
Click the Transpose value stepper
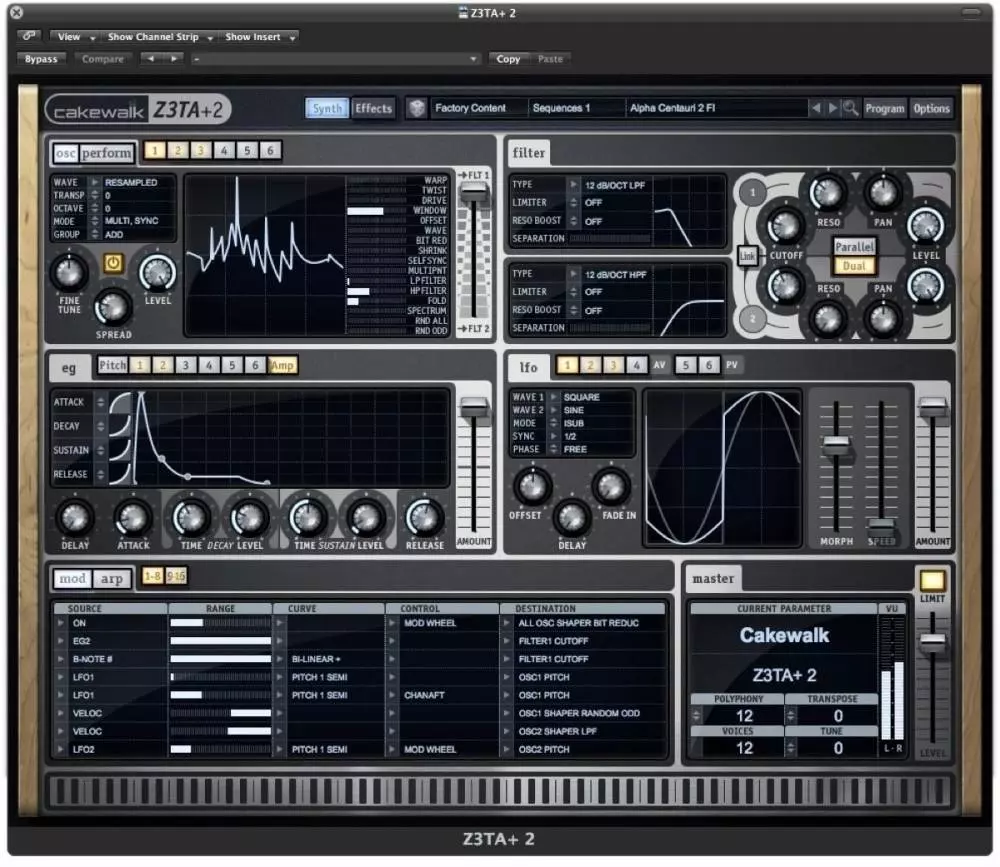click(791, 715)
